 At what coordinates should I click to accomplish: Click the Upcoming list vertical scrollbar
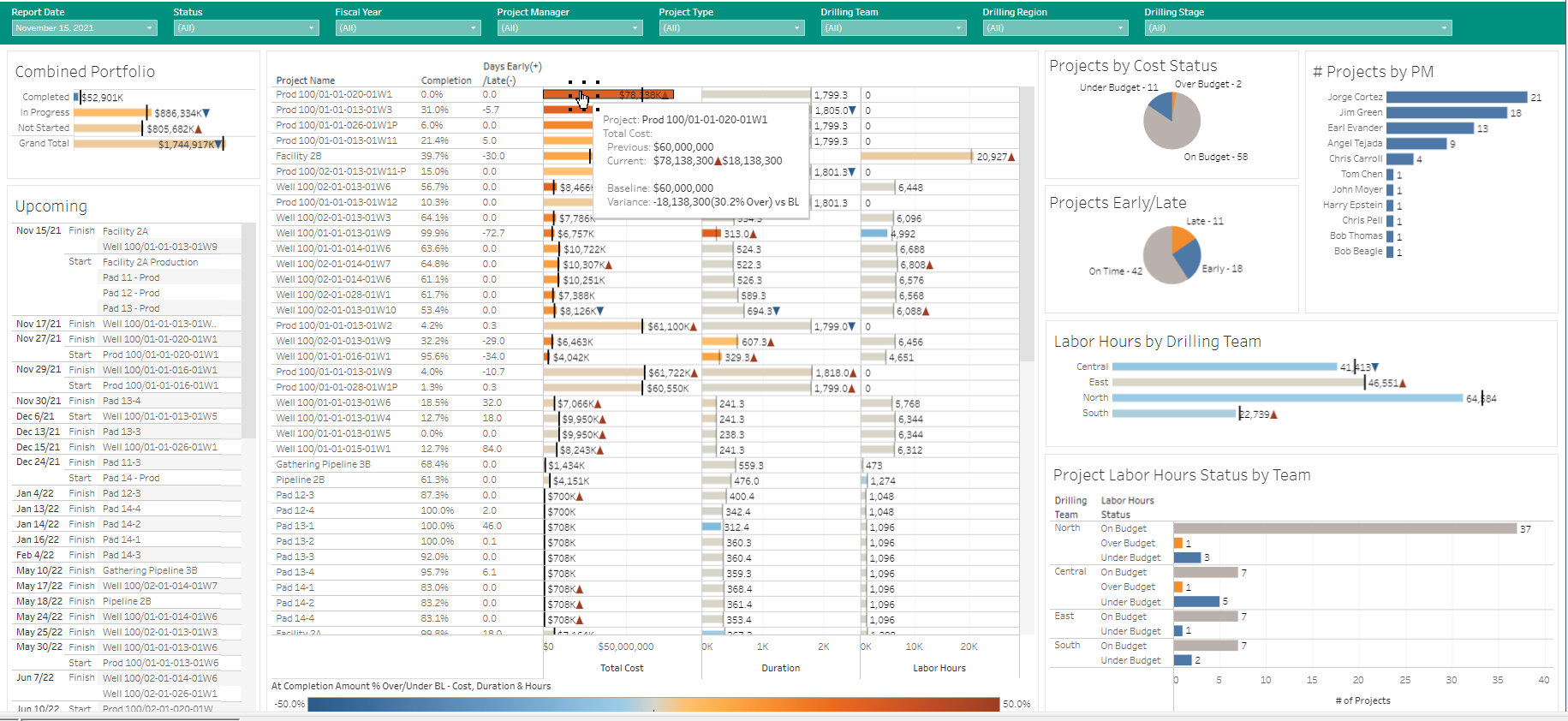pyautogui.click(x=249, y=334)
